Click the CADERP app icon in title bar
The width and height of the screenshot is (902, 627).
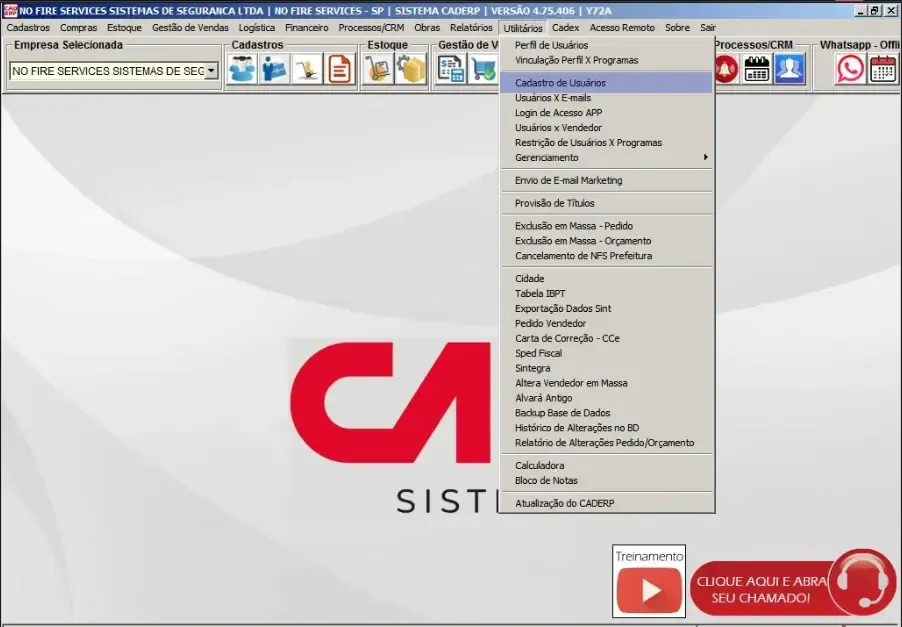[10, 10]
